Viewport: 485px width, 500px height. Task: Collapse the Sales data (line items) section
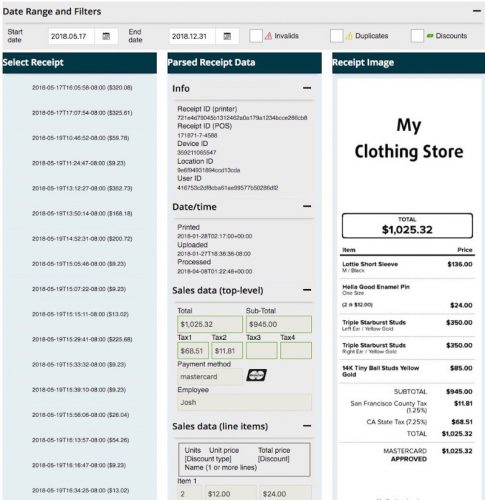[307, 426]
